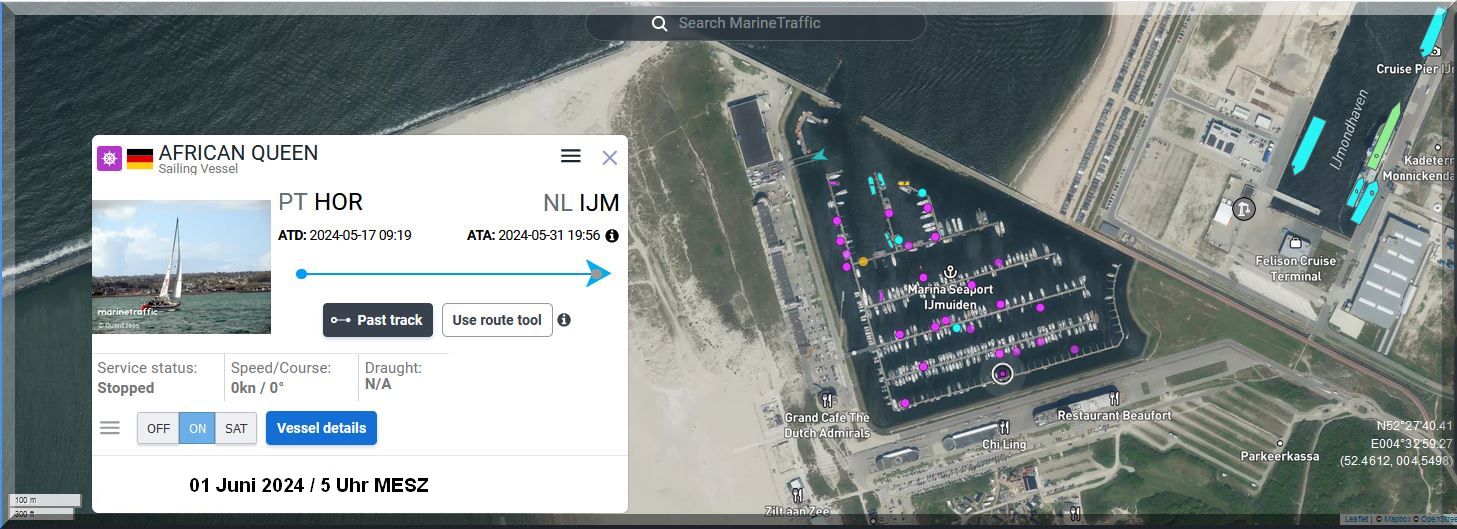Screen dimensions: 1457x529
Task: Click the Use route tool button
Action: pos(497,320)
